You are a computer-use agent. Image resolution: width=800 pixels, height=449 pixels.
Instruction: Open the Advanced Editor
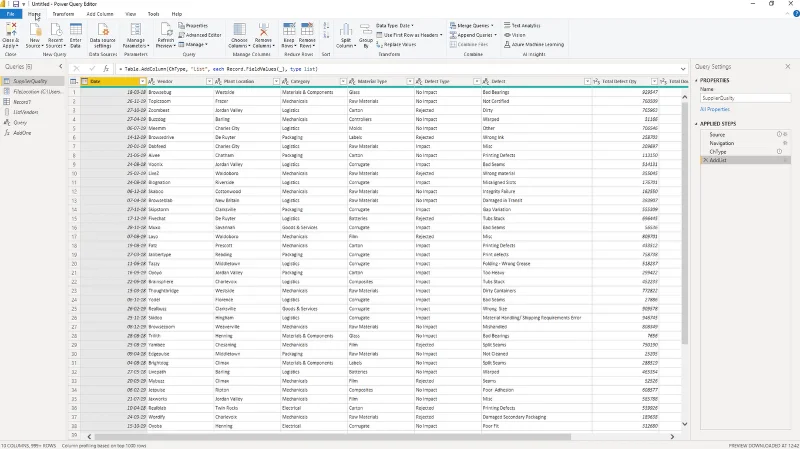[x=200, y=35]
